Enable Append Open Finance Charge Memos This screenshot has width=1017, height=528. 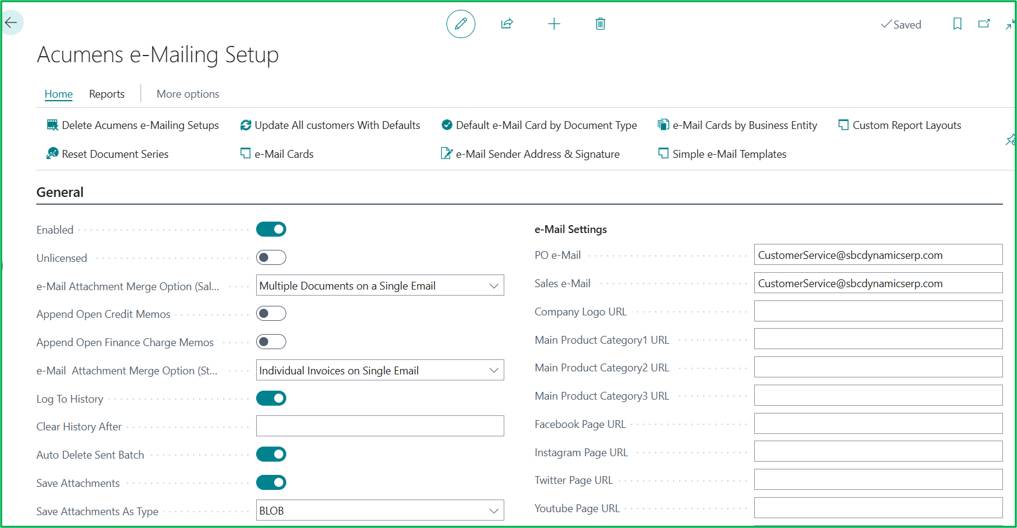coord(271,342)
